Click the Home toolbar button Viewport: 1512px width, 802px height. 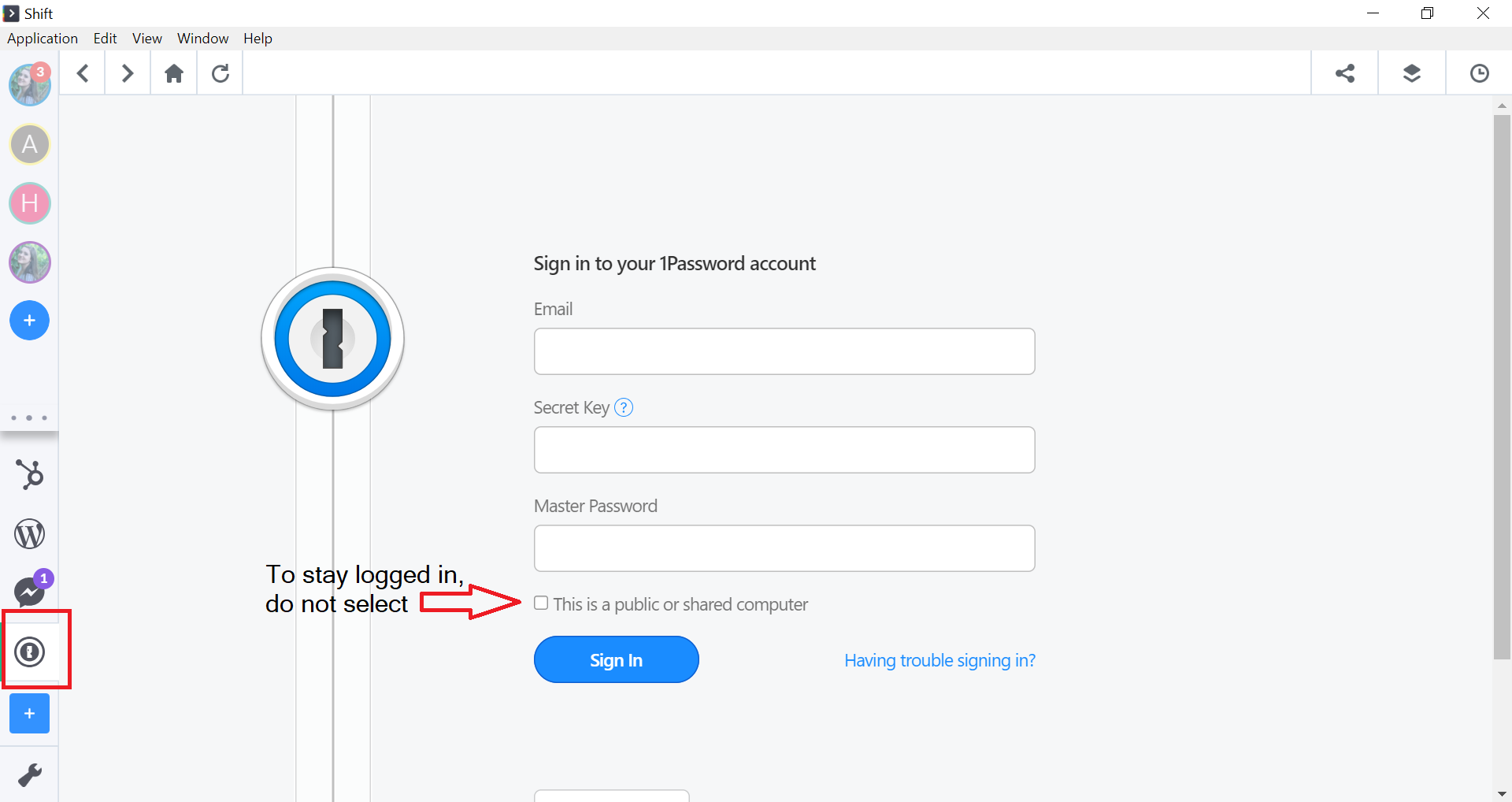coord(174,73)
